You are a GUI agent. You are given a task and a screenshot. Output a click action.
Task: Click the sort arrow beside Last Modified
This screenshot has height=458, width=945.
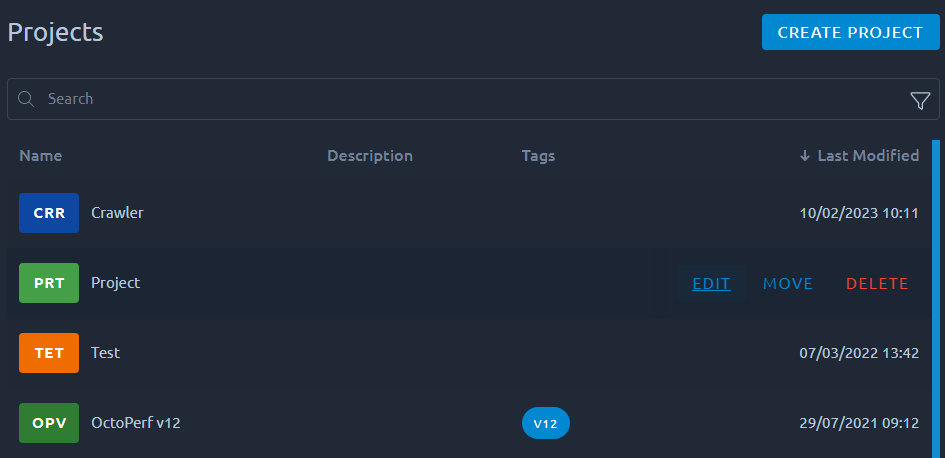pos(805,156)
